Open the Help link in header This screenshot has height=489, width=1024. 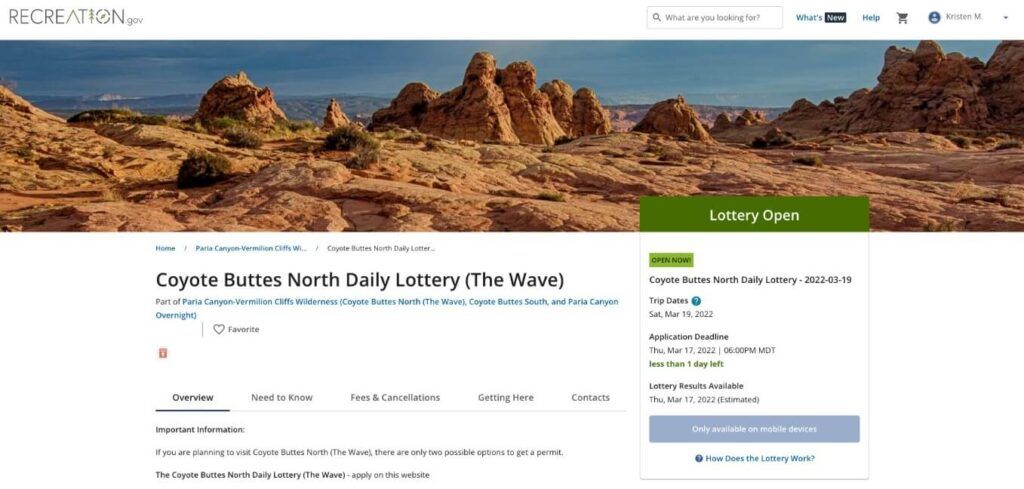tap(871, 18)
